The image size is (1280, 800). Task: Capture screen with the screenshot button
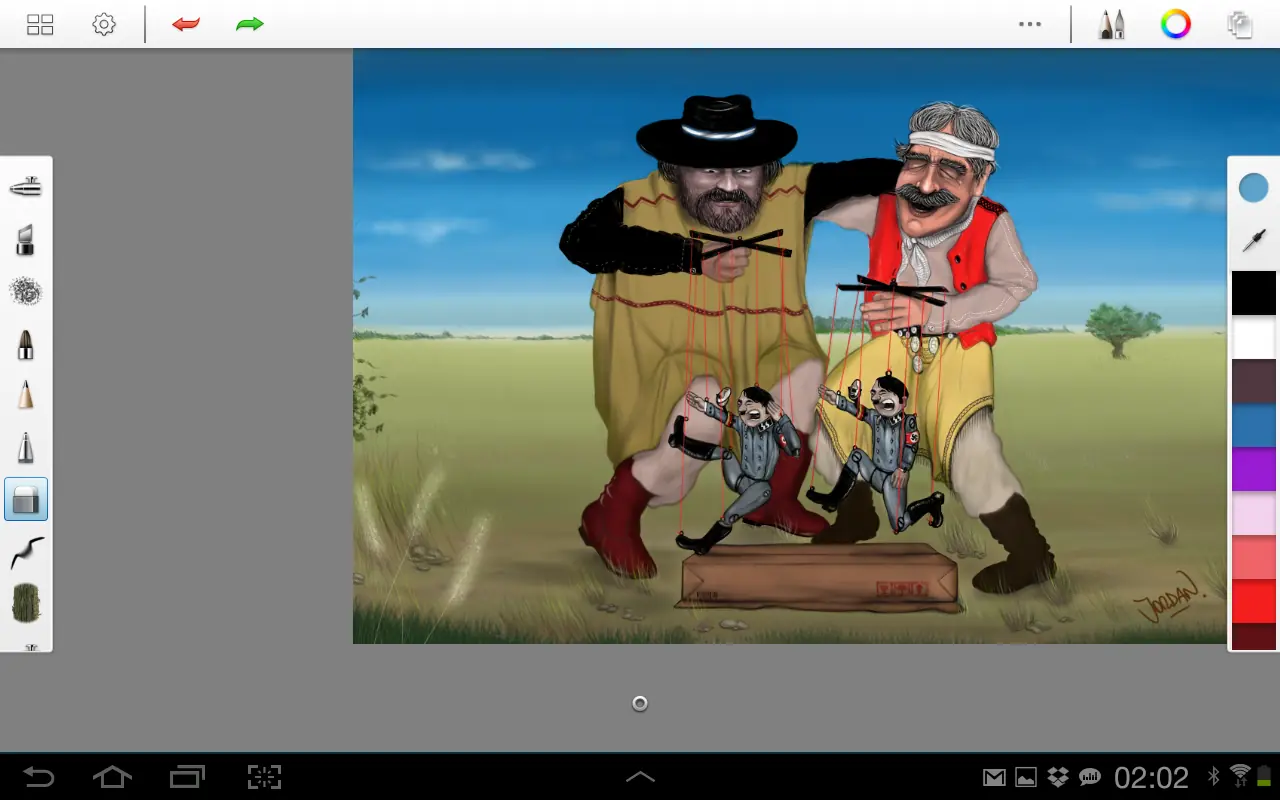pos(264,777)
